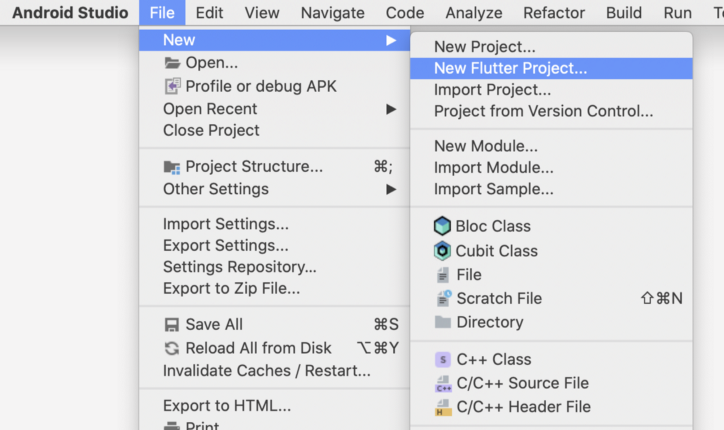Click the Cubit Class icon
Image resolution: width=724 pixels, height=430 pixels.
coord(442,251)
